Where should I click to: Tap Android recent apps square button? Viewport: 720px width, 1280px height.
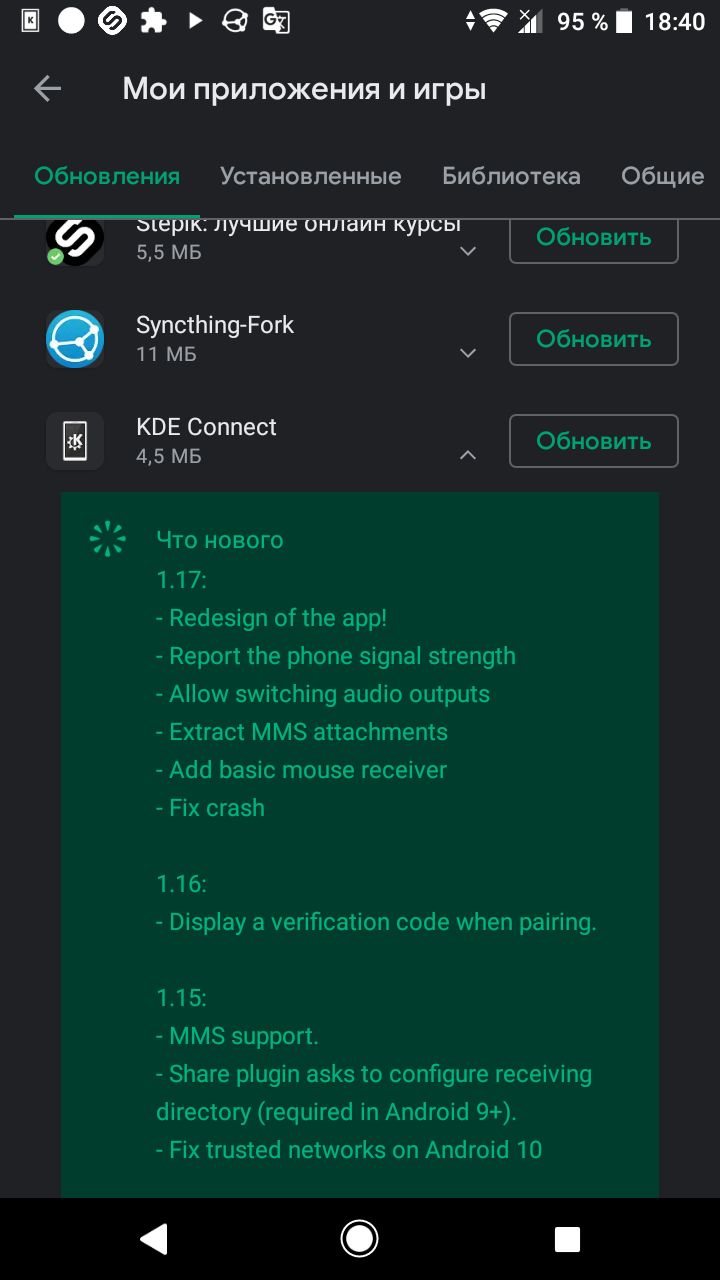567,1240
